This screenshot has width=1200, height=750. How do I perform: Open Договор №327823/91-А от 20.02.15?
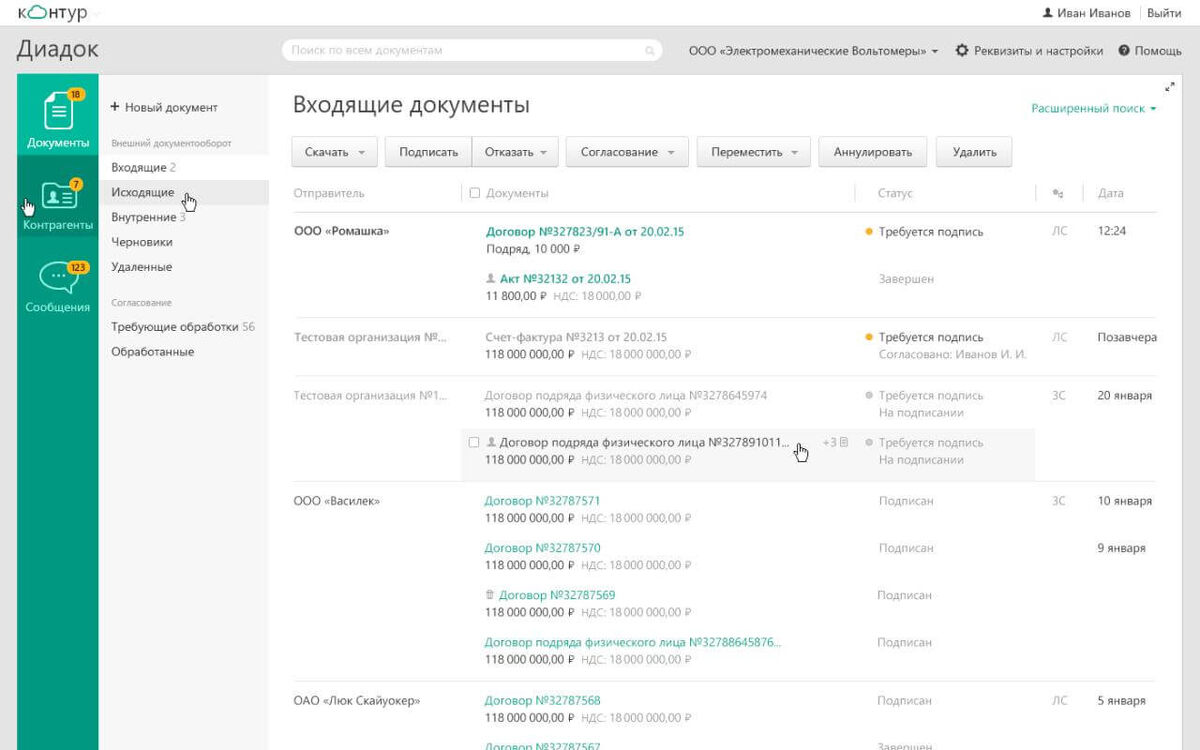[x=585, y=232]
